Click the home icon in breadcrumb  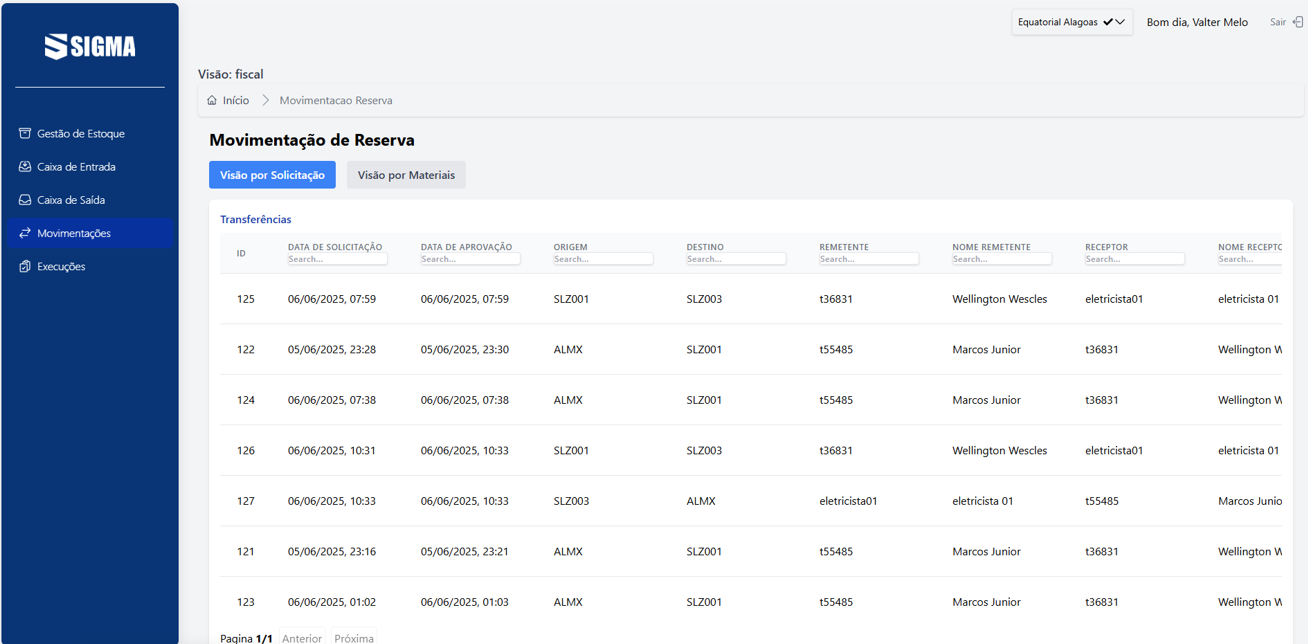[212, 100]
